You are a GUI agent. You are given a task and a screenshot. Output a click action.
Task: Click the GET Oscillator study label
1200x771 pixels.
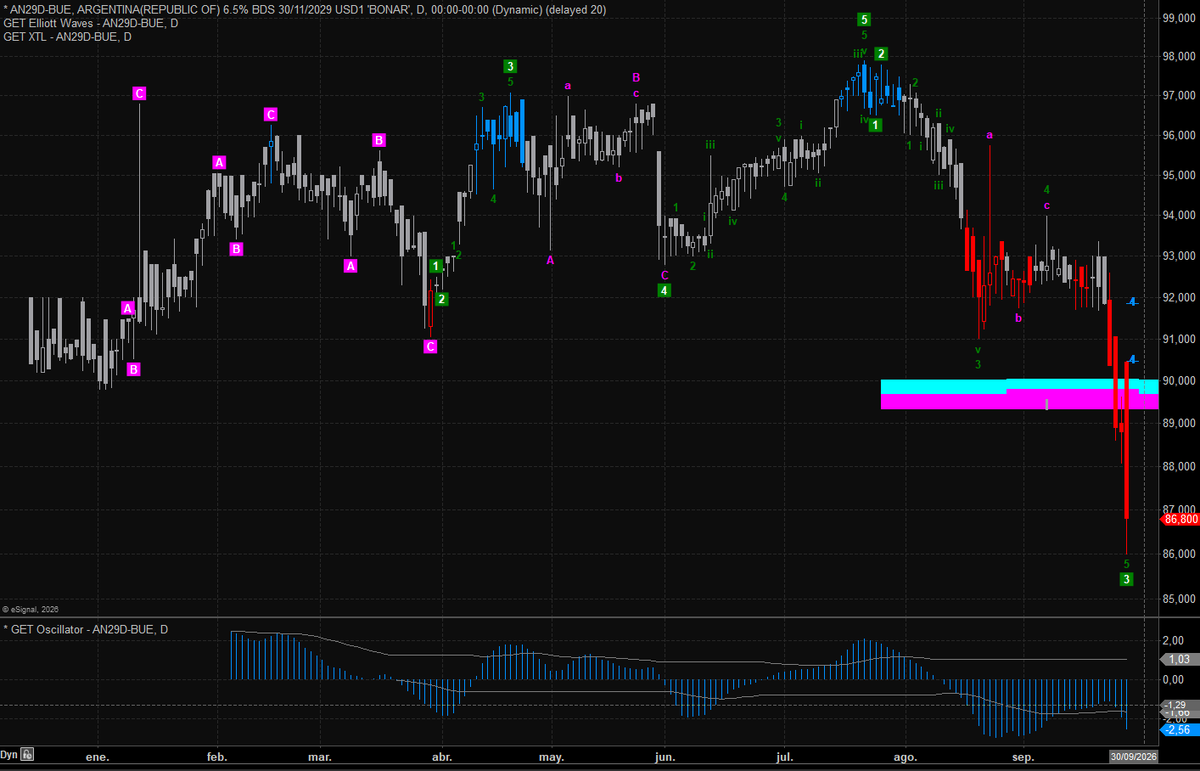coord(86,629)
